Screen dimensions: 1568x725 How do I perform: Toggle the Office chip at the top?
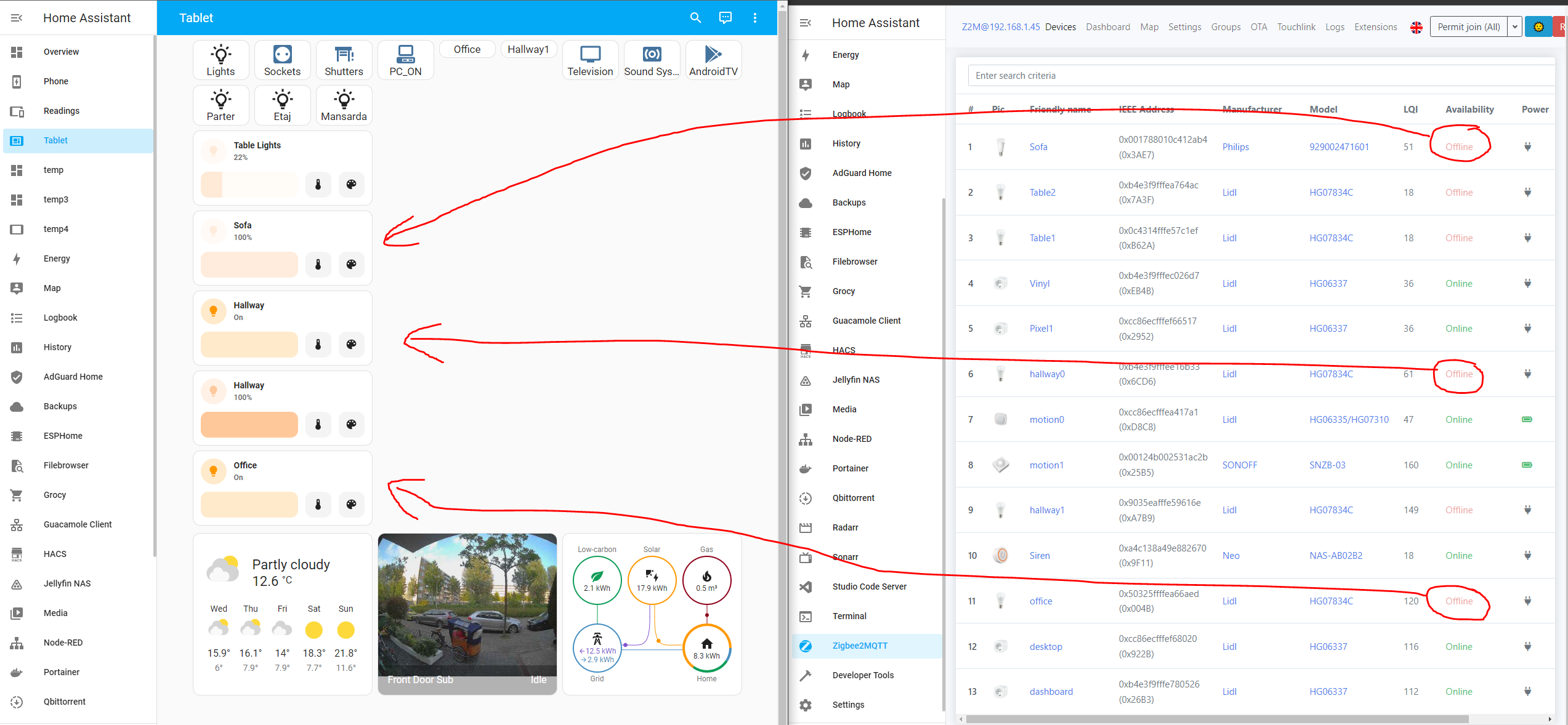point(467,49)
